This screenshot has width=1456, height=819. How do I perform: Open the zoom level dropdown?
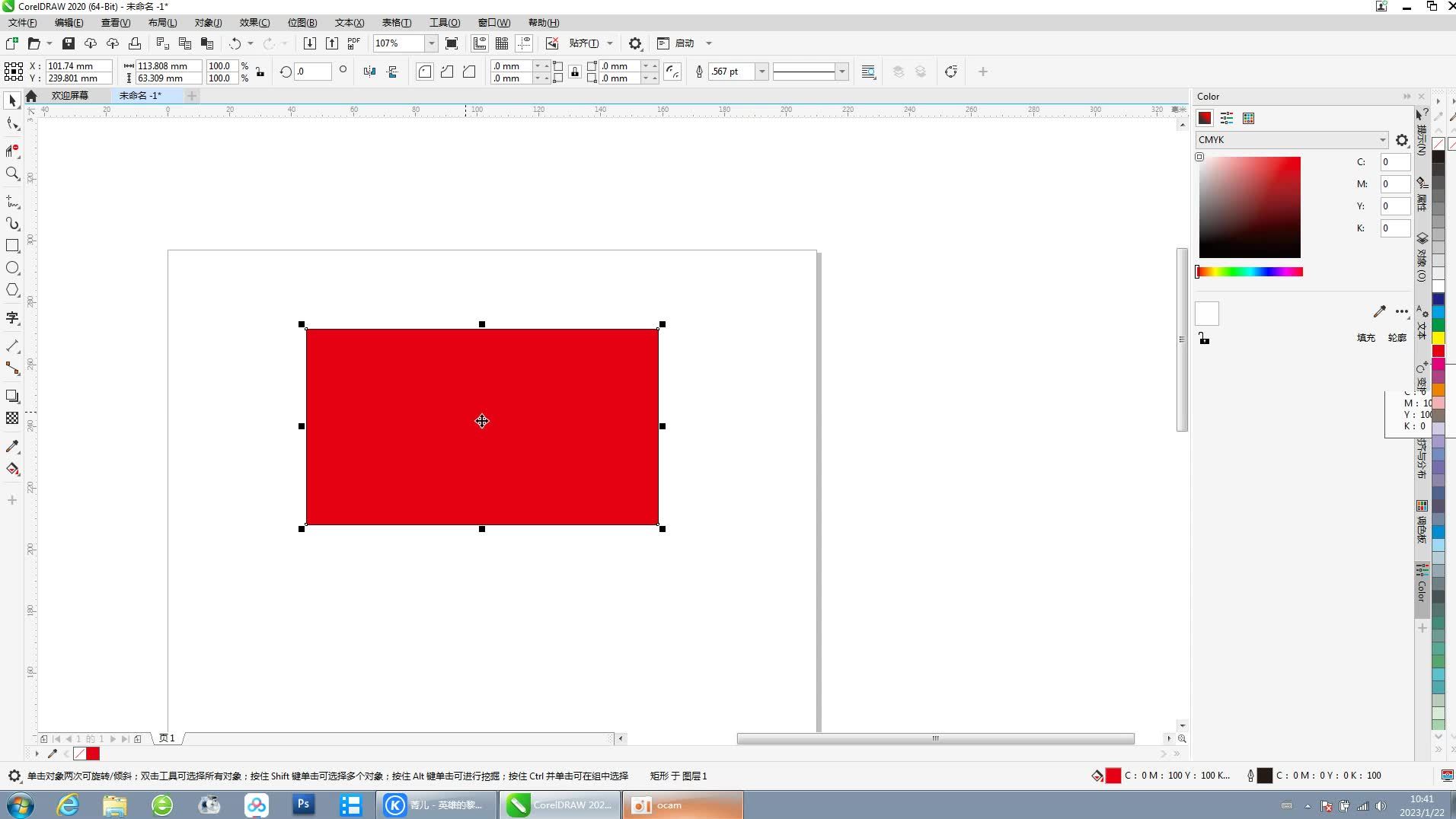pyautogui.click(x=430, y=43)
